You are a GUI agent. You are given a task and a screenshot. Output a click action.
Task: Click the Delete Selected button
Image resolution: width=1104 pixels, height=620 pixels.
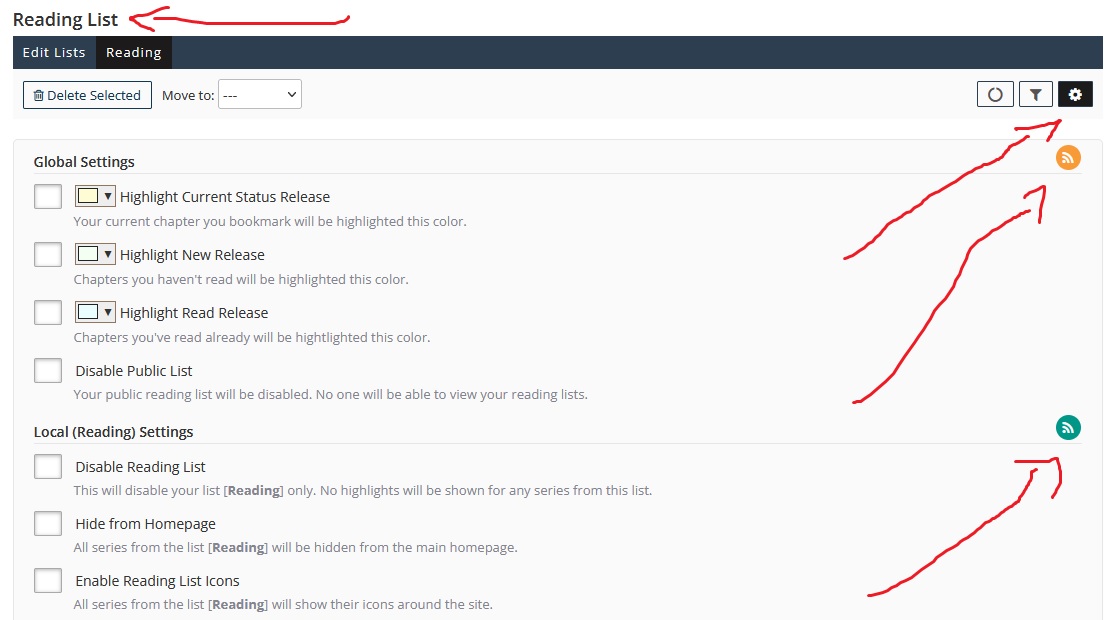(87, 95)
